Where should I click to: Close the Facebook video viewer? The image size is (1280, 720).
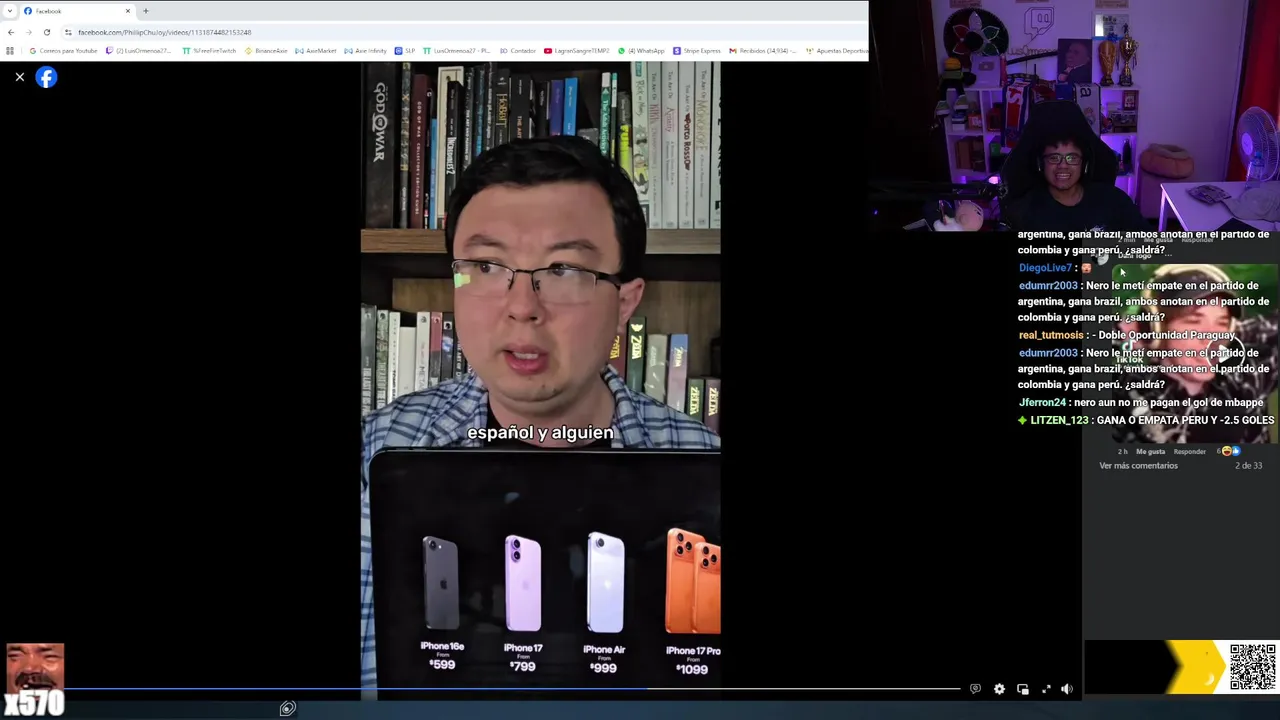click(19, 77)
